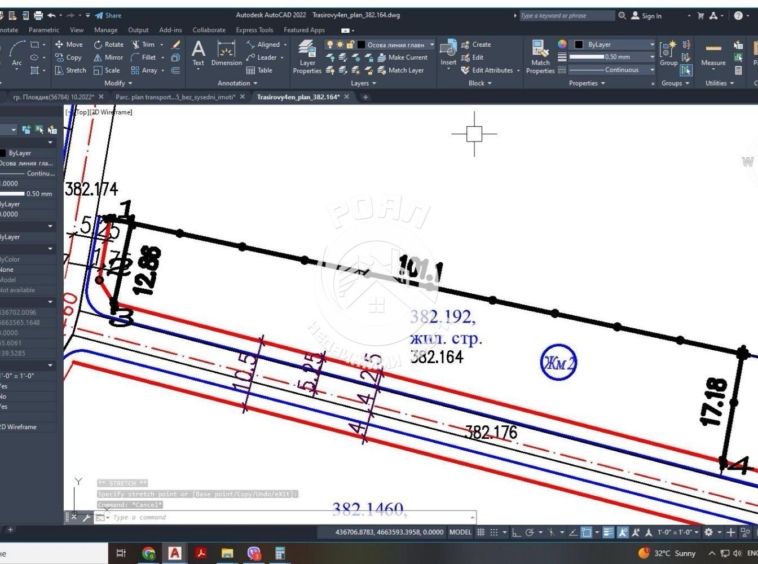758x564 pixels.
Task: Switch to the гр. Пловдив drawing tab
Action: click(53, 97)
